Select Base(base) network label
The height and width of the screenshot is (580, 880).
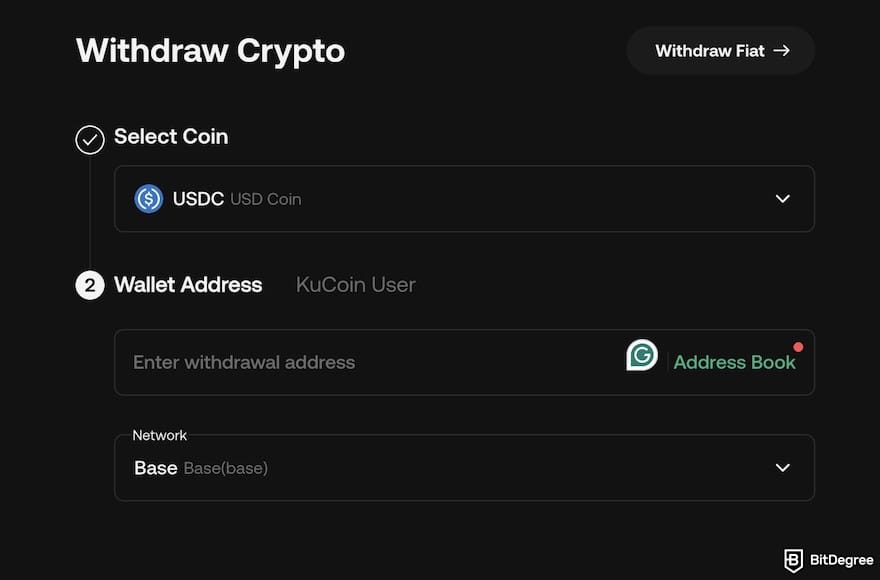(226, 467)
